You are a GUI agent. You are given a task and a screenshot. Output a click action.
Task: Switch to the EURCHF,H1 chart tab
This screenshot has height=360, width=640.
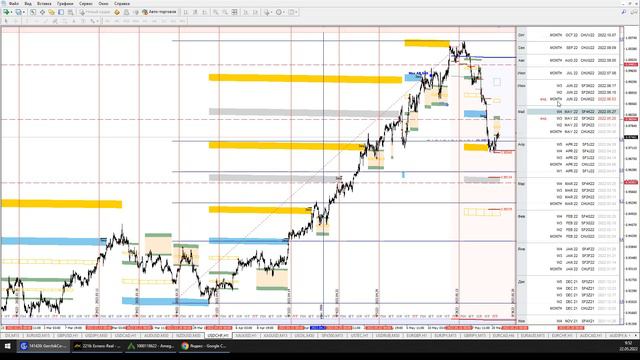click(x=562, y=336)
